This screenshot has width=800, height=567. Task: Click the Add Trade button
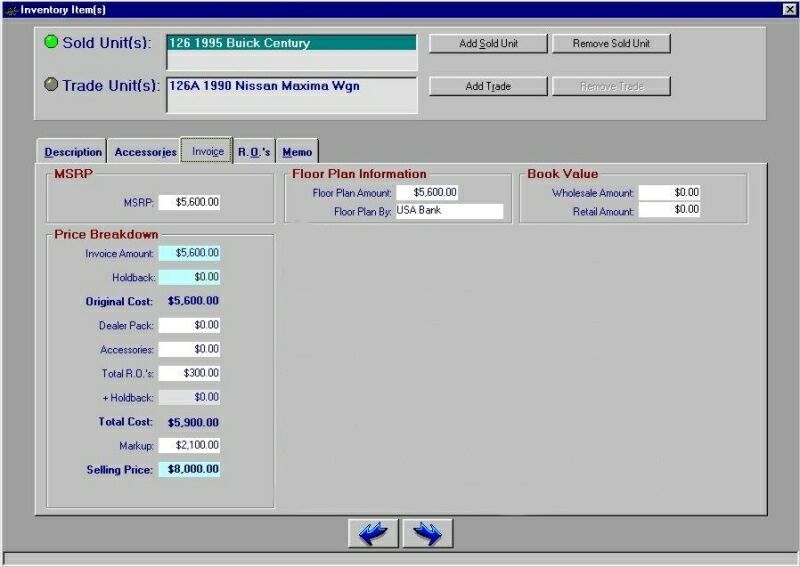[x=488, y=86]
